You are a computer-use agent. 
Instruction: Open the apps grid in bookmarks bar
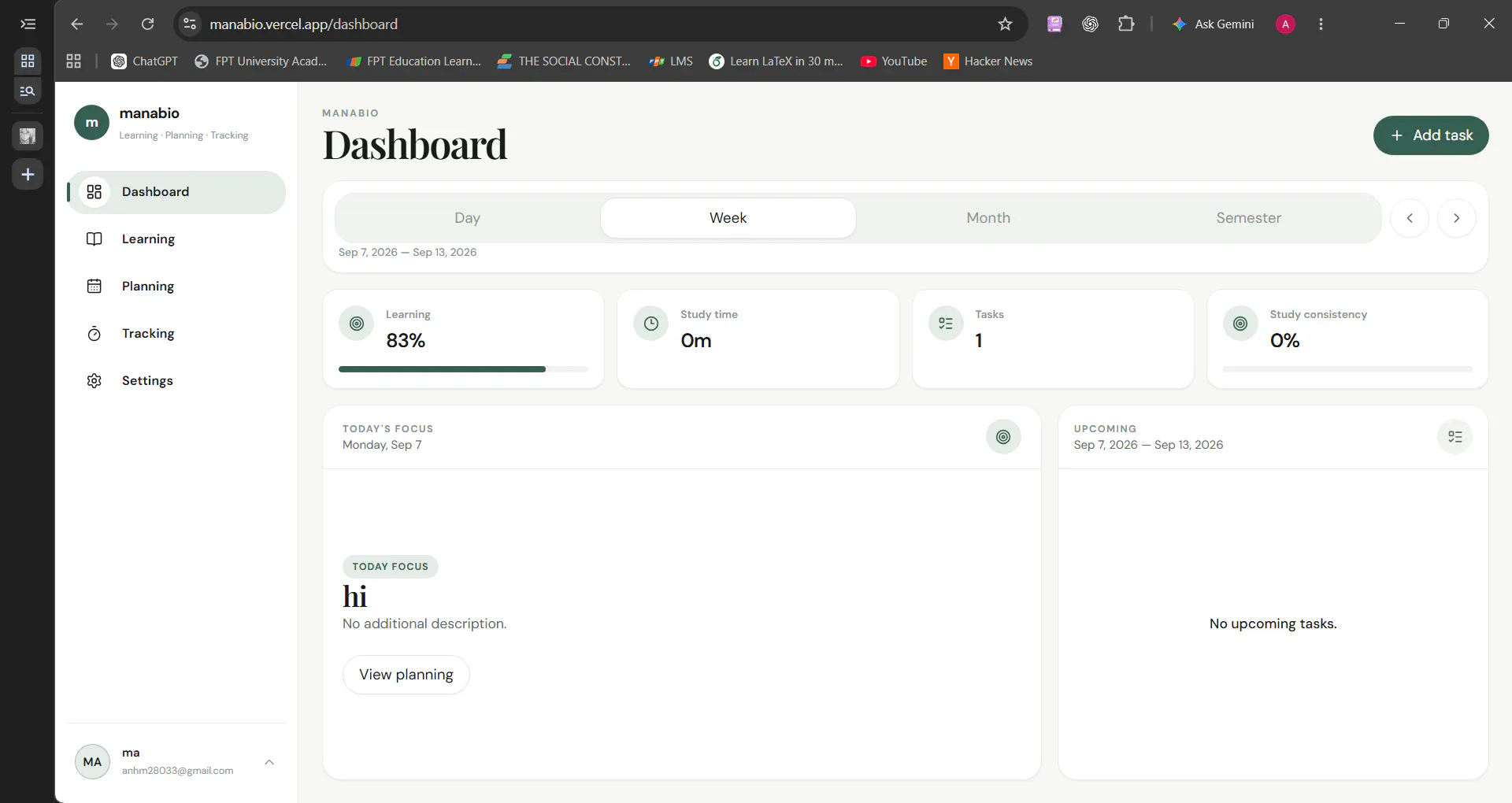pyautogui.click(x=74, y=61)
